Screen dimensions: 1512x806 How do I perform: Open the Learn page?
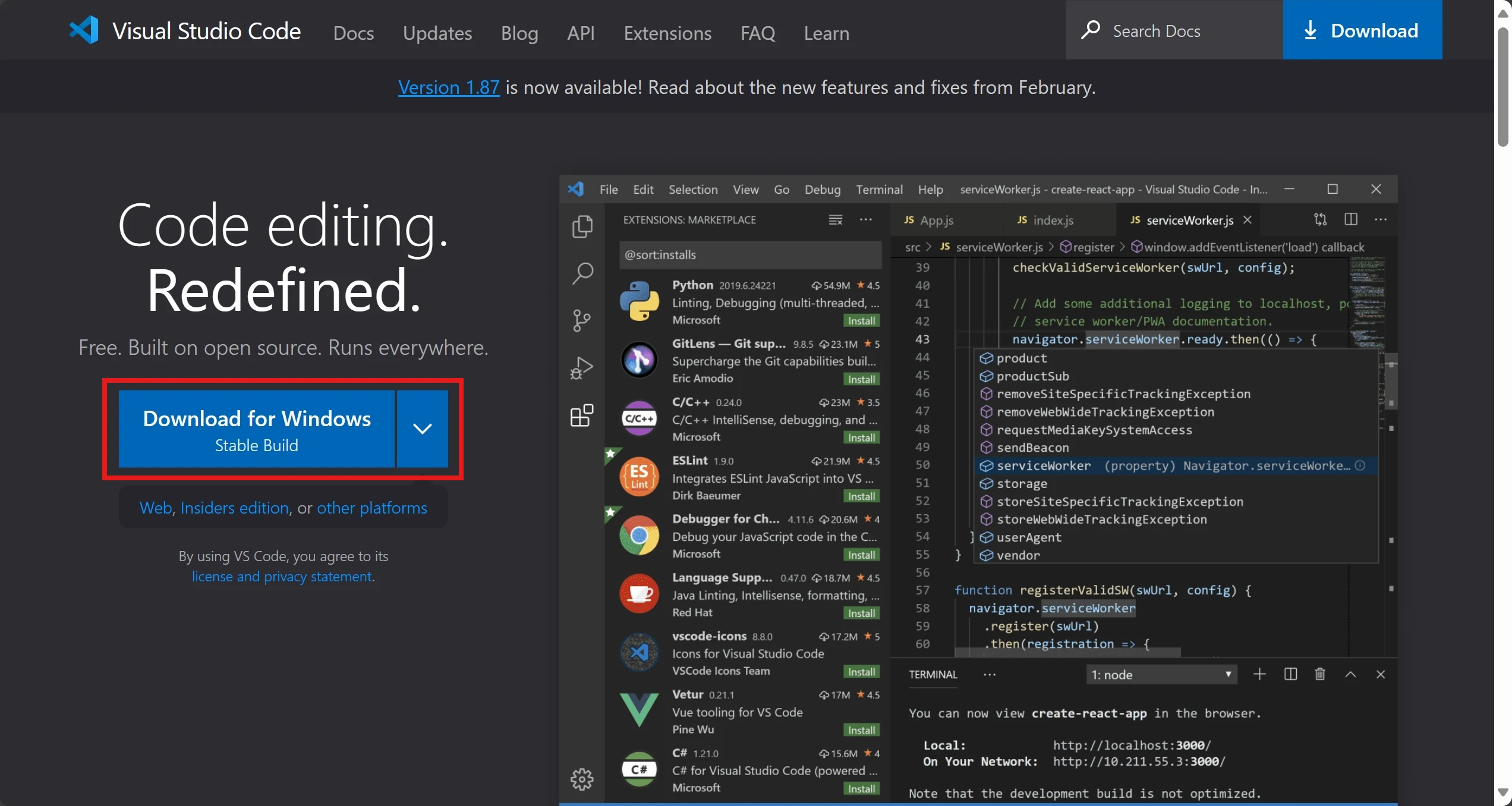(x=826, y=33)
